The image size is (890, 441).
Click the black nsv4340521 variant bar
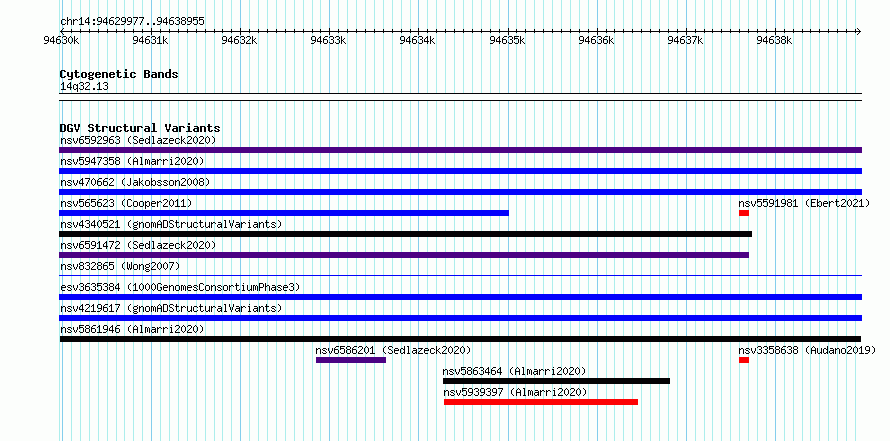(x=406, y=234)
